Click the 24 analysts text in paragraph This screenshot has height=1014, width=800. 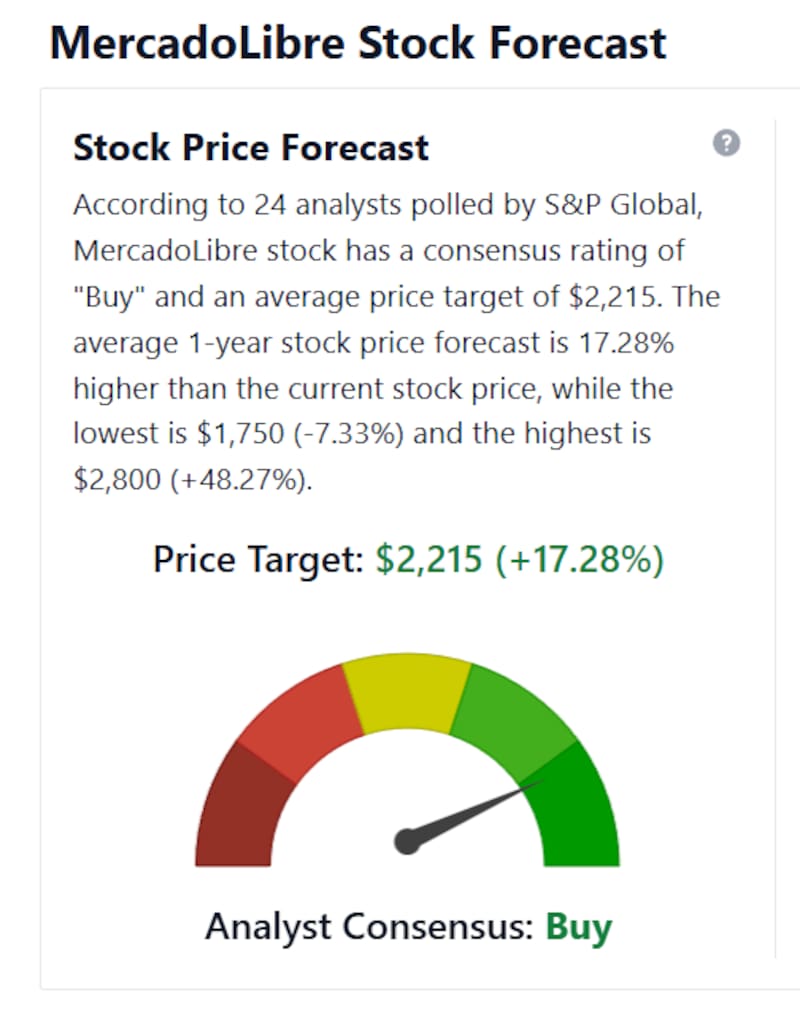tap(327, 205)
